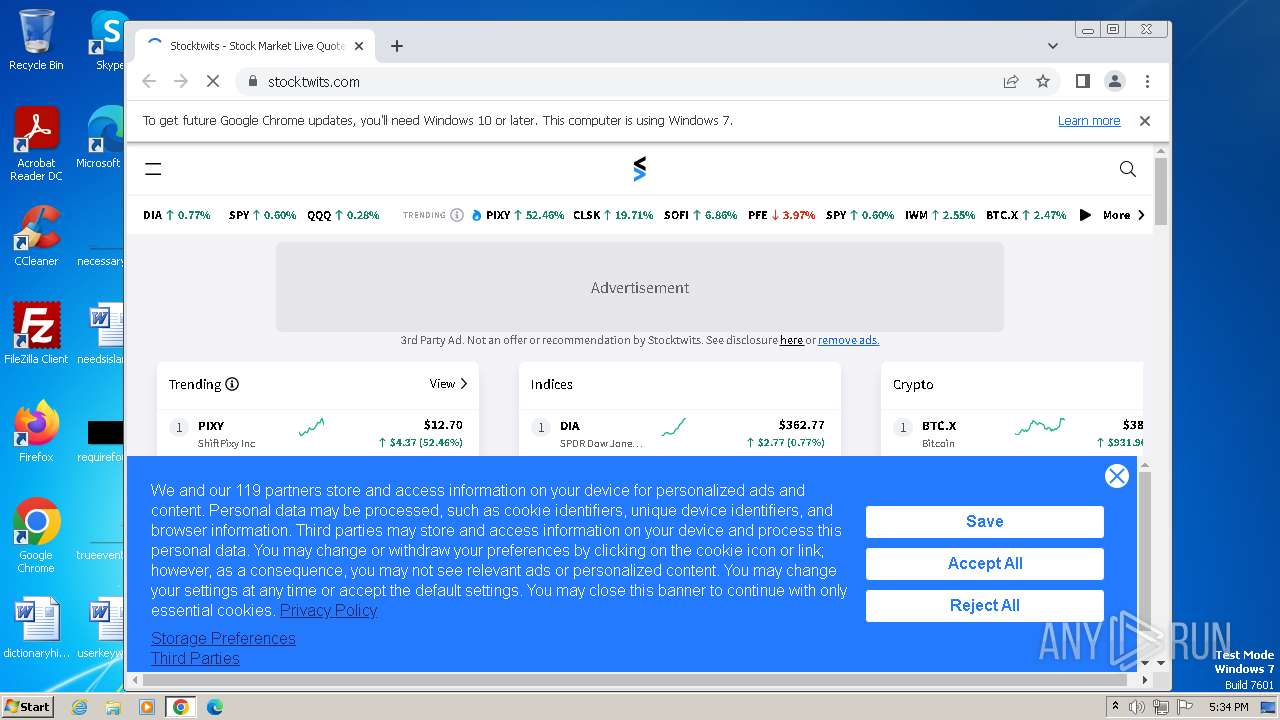
Task: Open Recycle Bin on desktop
Action: point(36,40)
